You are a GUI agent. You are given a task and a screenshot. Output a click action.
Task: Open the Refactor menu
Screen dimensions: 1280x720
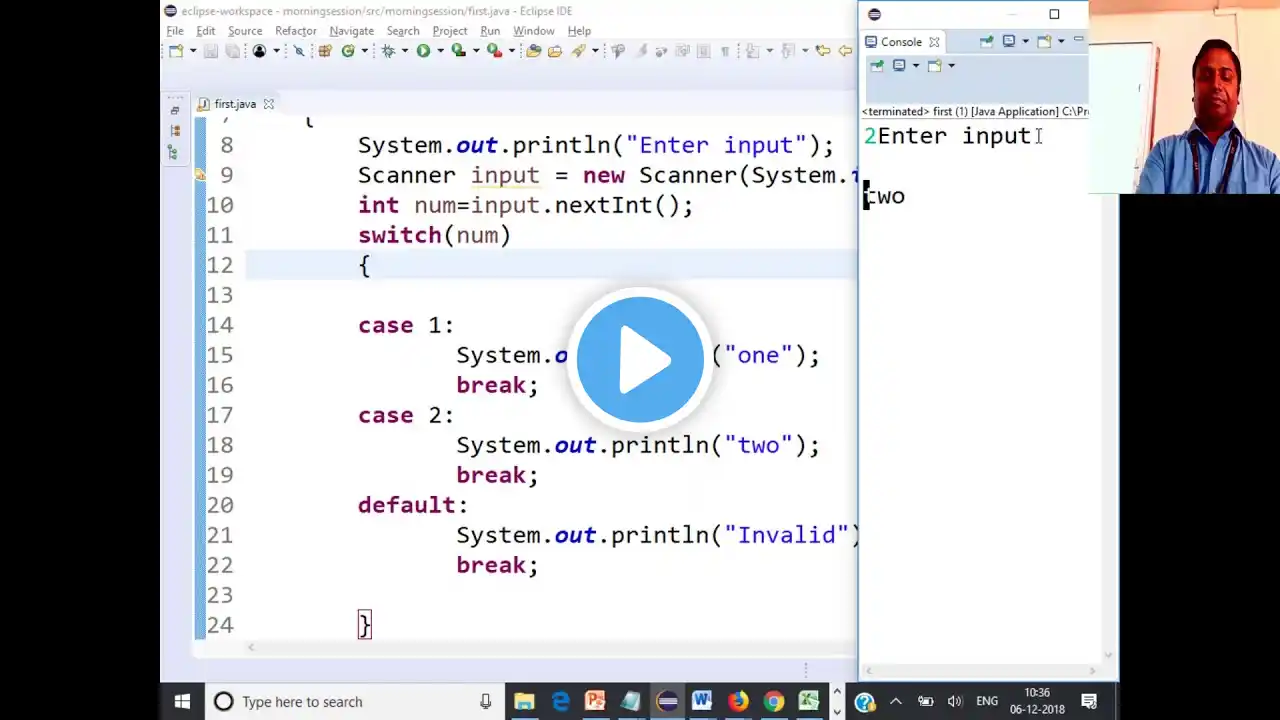296,31
